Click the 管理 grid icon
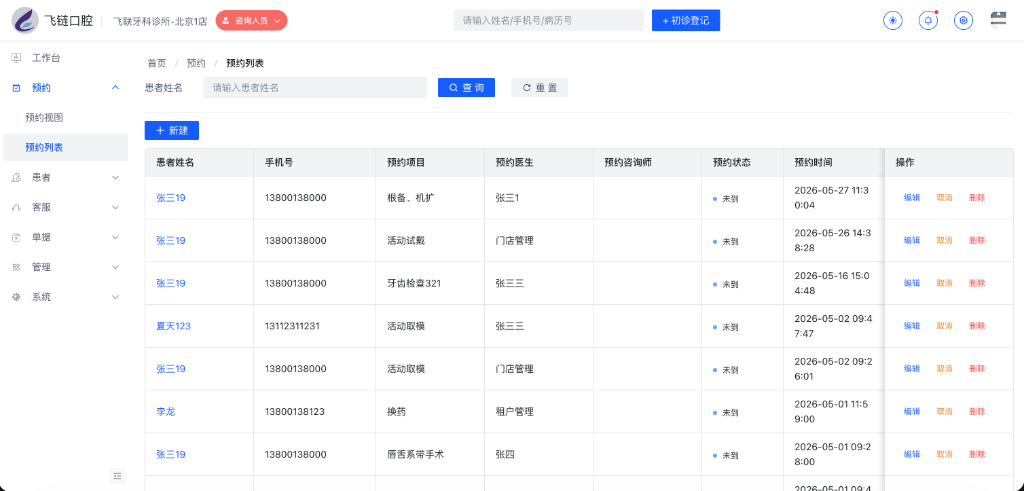This screenshot has height=491, width=1024. 16,267
